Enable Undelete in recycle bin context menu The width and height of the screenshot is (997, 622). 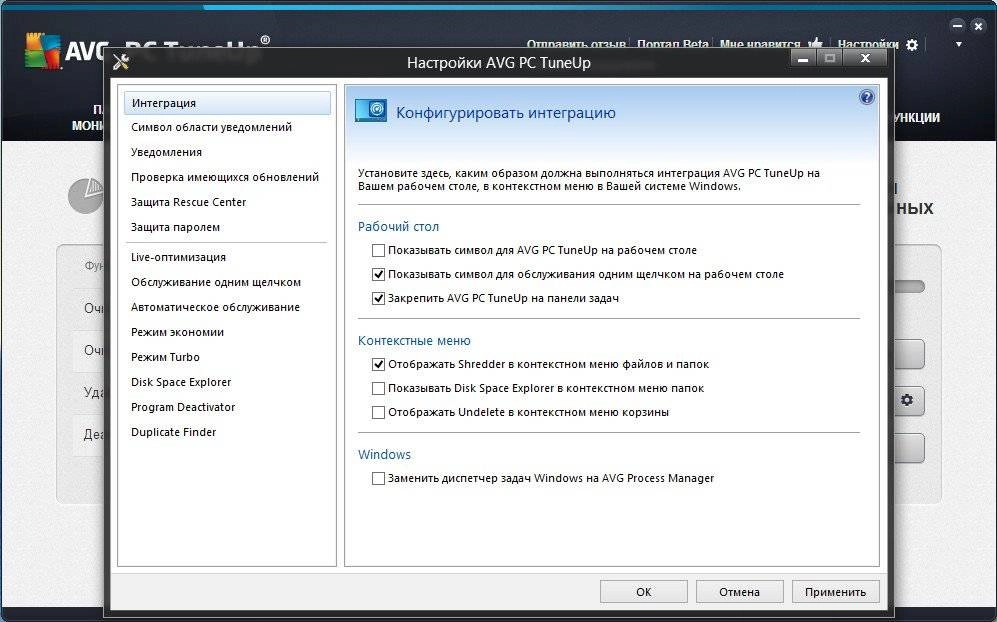378,412
